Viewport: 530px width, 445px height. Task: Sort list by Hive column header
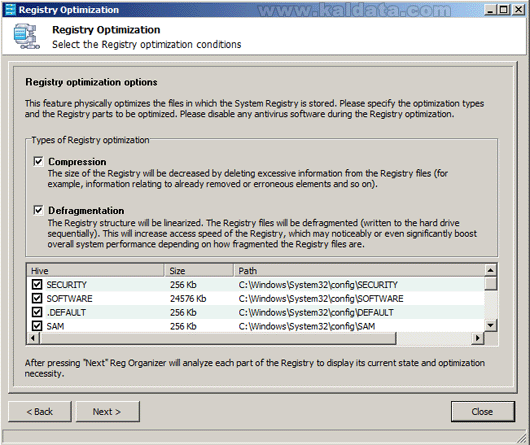pyautogui.click(x=96, y=271)
